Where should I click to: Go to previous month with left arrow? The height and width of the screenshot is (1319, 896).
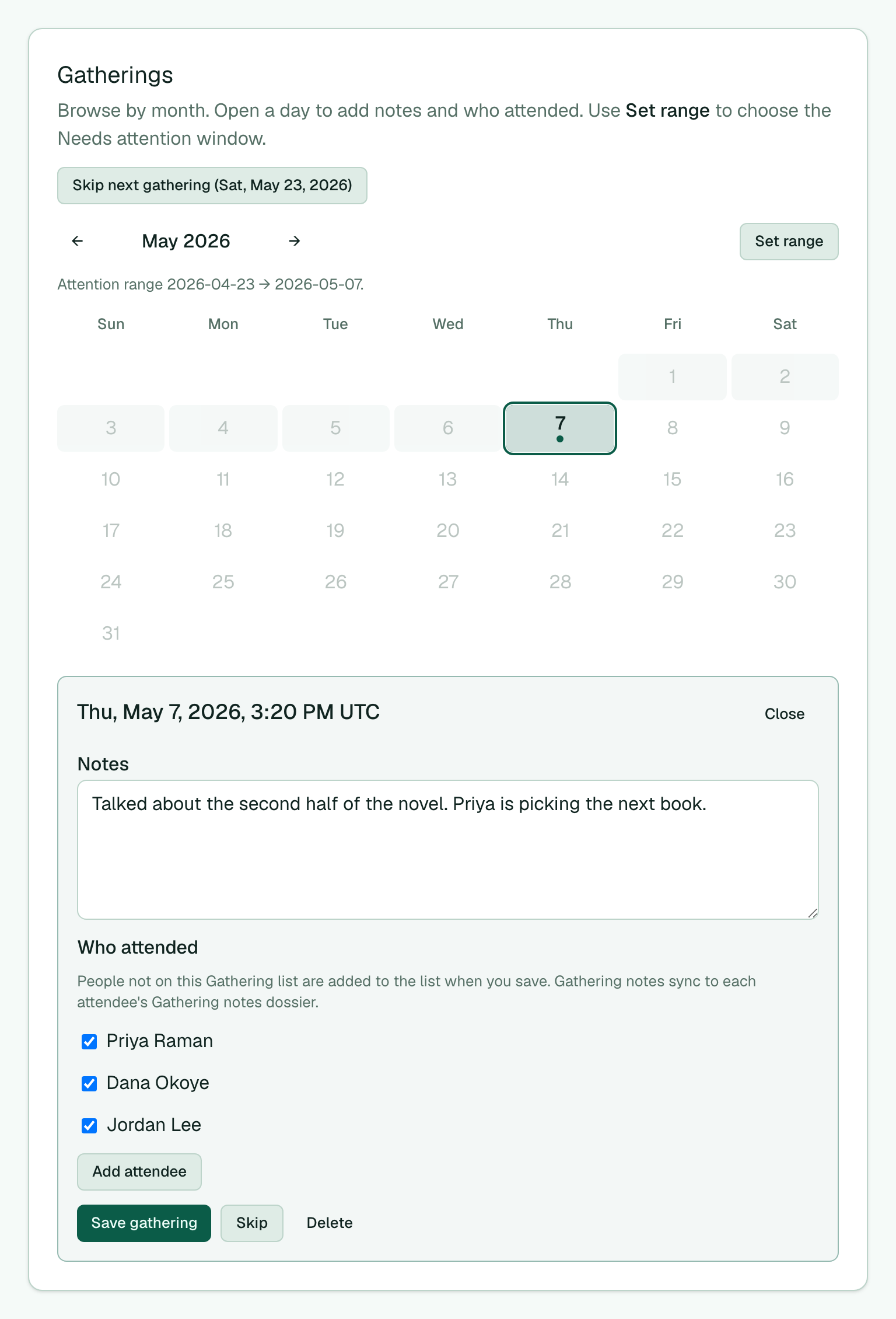click(x=77, y=241)
